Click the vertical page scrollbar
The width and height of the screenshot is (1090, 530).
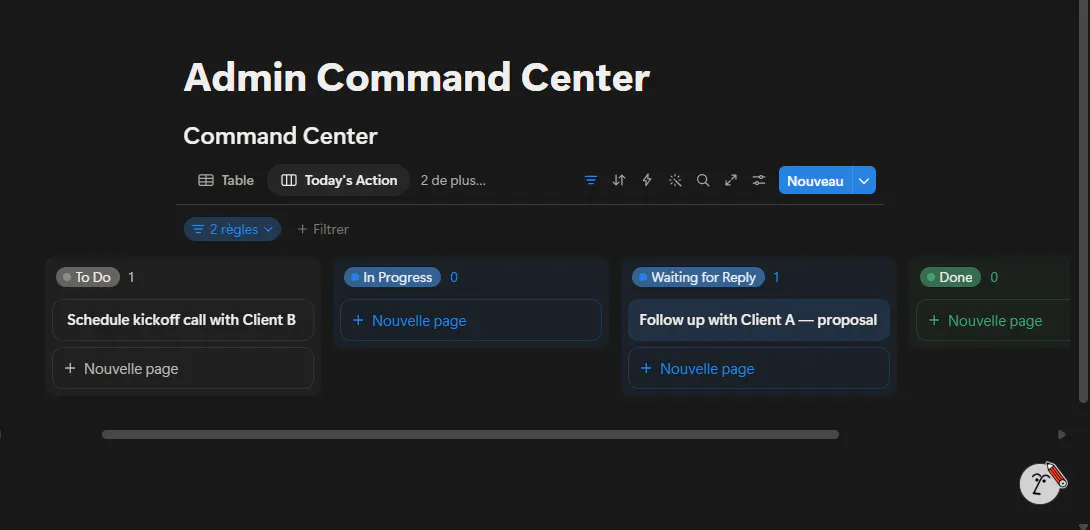point(1082,202)
